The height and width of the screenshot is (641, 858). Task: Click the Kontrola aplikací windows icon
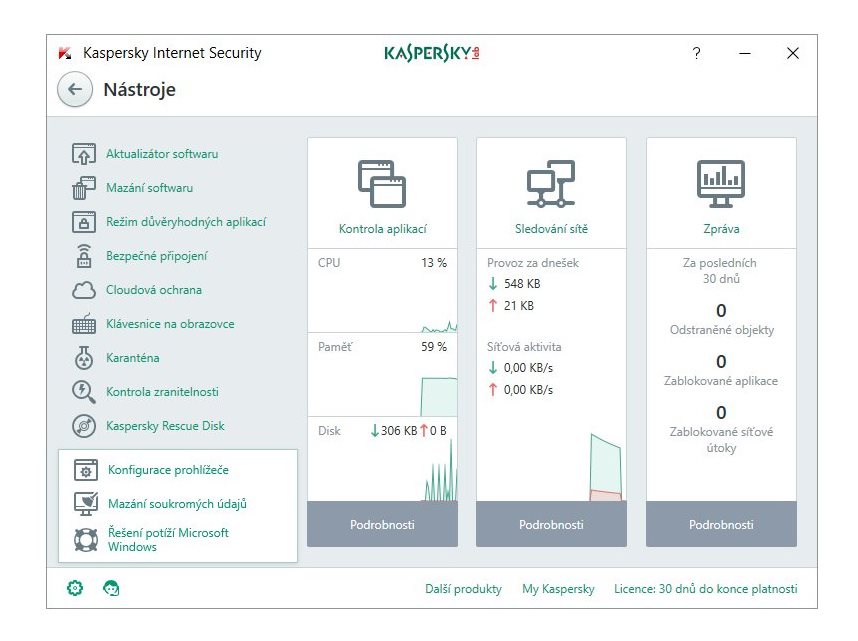click(382, 183)
